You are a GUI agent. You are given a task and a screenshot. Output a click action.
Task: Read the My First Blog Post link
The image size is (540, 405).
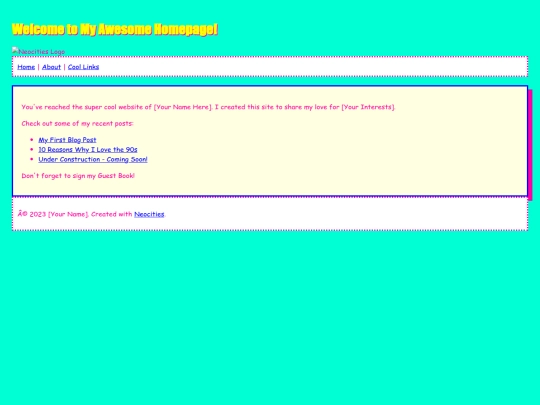pos(67,140)
